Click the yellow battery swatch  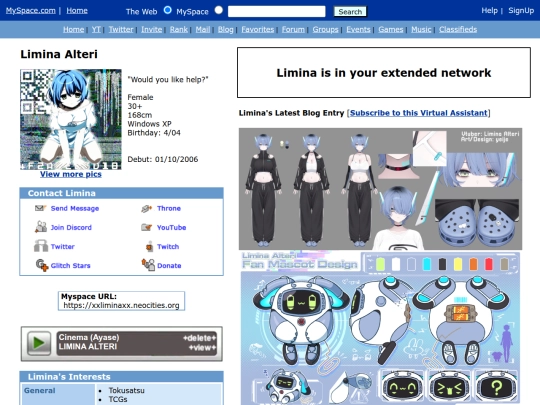point(458,264)
